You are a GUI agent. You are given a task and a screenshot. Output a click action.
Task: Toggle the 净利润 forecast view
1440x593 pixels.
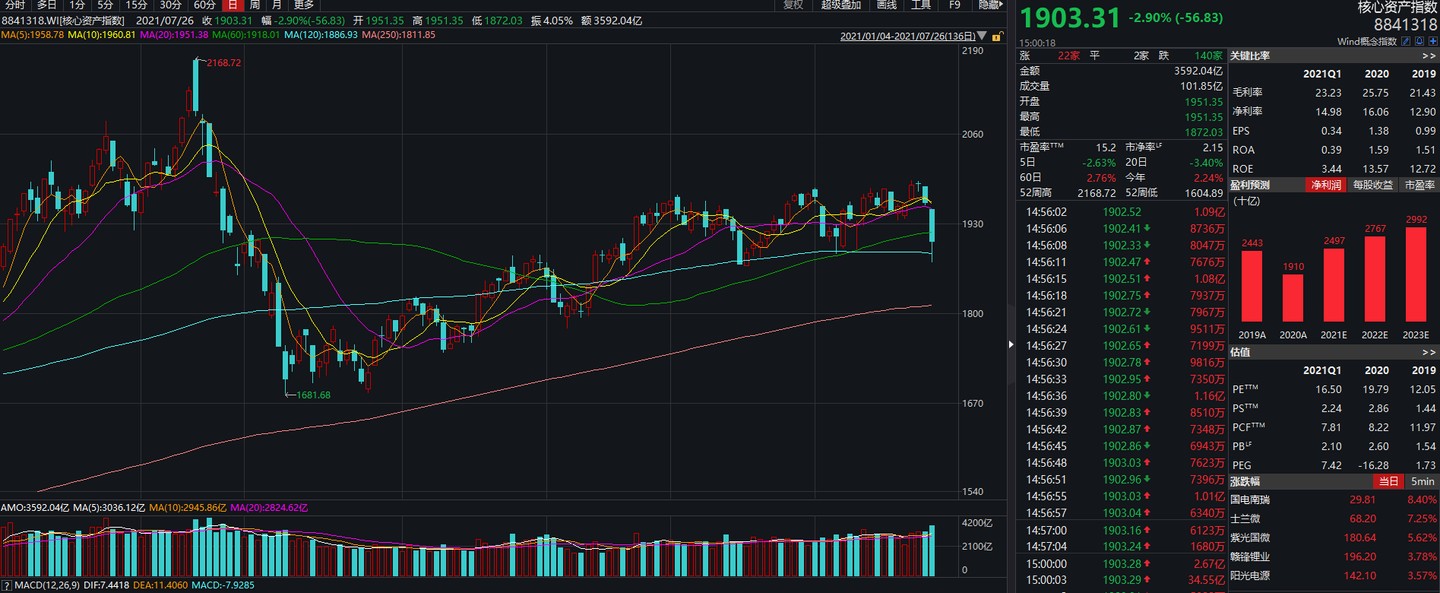1325,185
